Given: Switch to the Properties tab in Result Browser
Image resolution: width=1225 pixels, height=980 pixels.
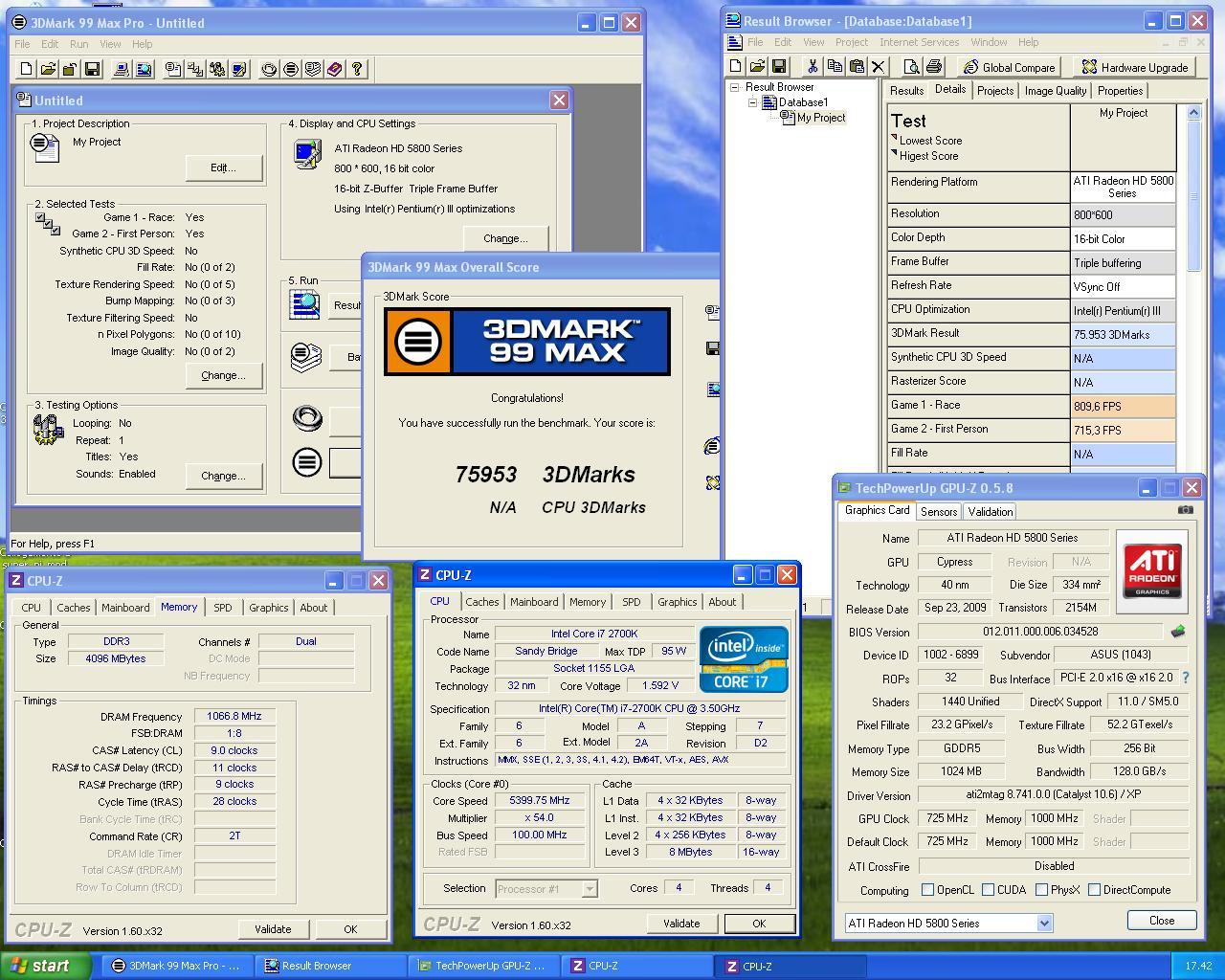Looking at the screenshot, I should [1120, 91].
